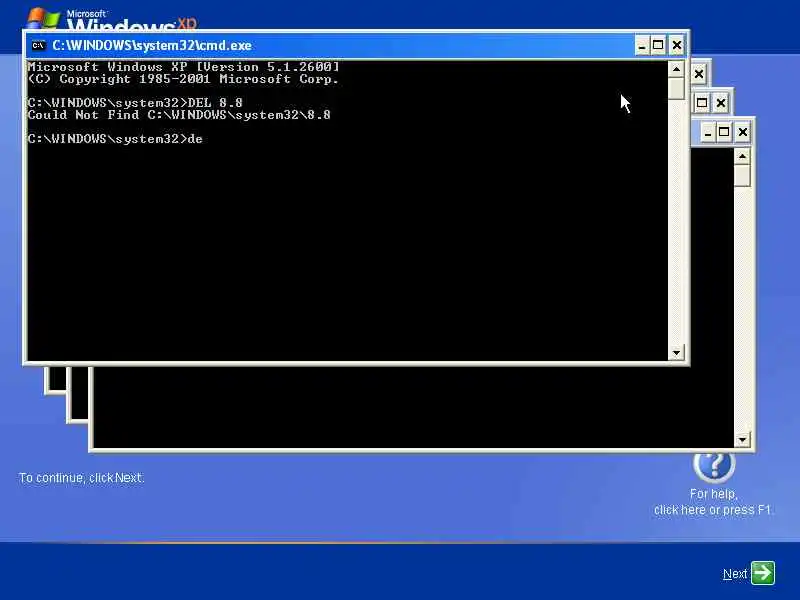Click the current prompt line with 'de'
Image resolution: width=800 pixels, height=600 pixels.
[115, 139]
